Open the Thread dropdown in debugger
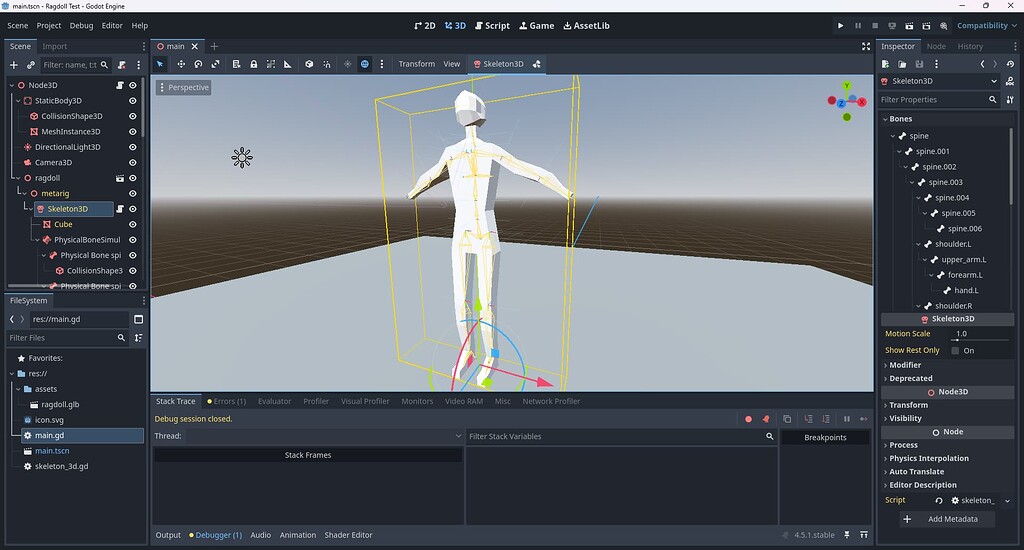This screenshot has height=550, width=1024. coord(325,436)
